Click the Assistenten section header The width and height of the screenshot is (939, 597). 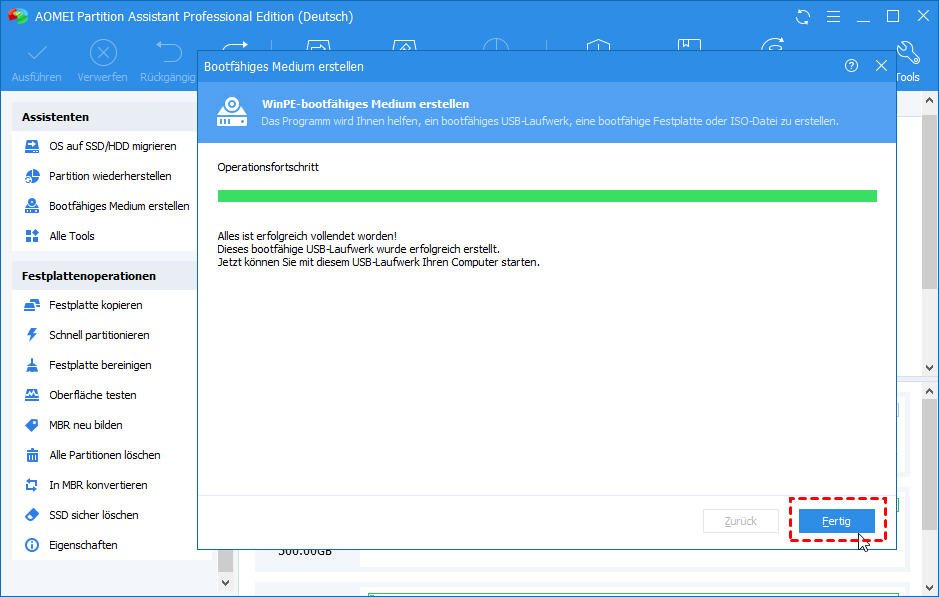(x=55, y=117)
